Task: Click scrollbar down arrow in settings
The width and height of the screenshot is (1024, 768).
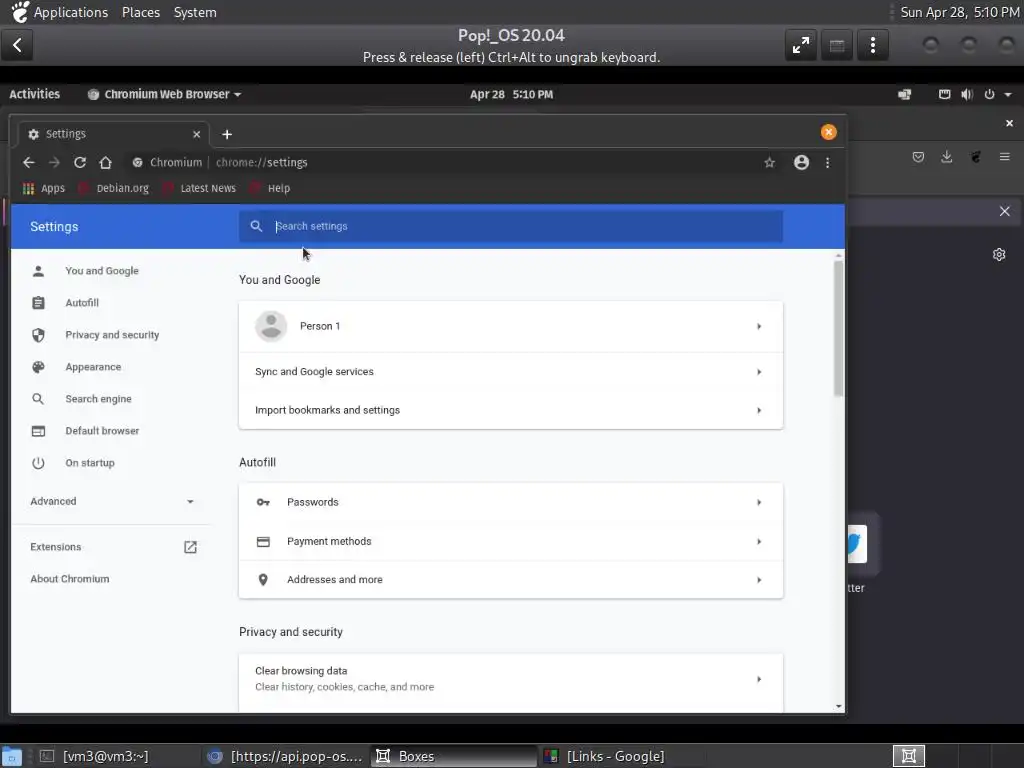Action: tap(839, 707)
